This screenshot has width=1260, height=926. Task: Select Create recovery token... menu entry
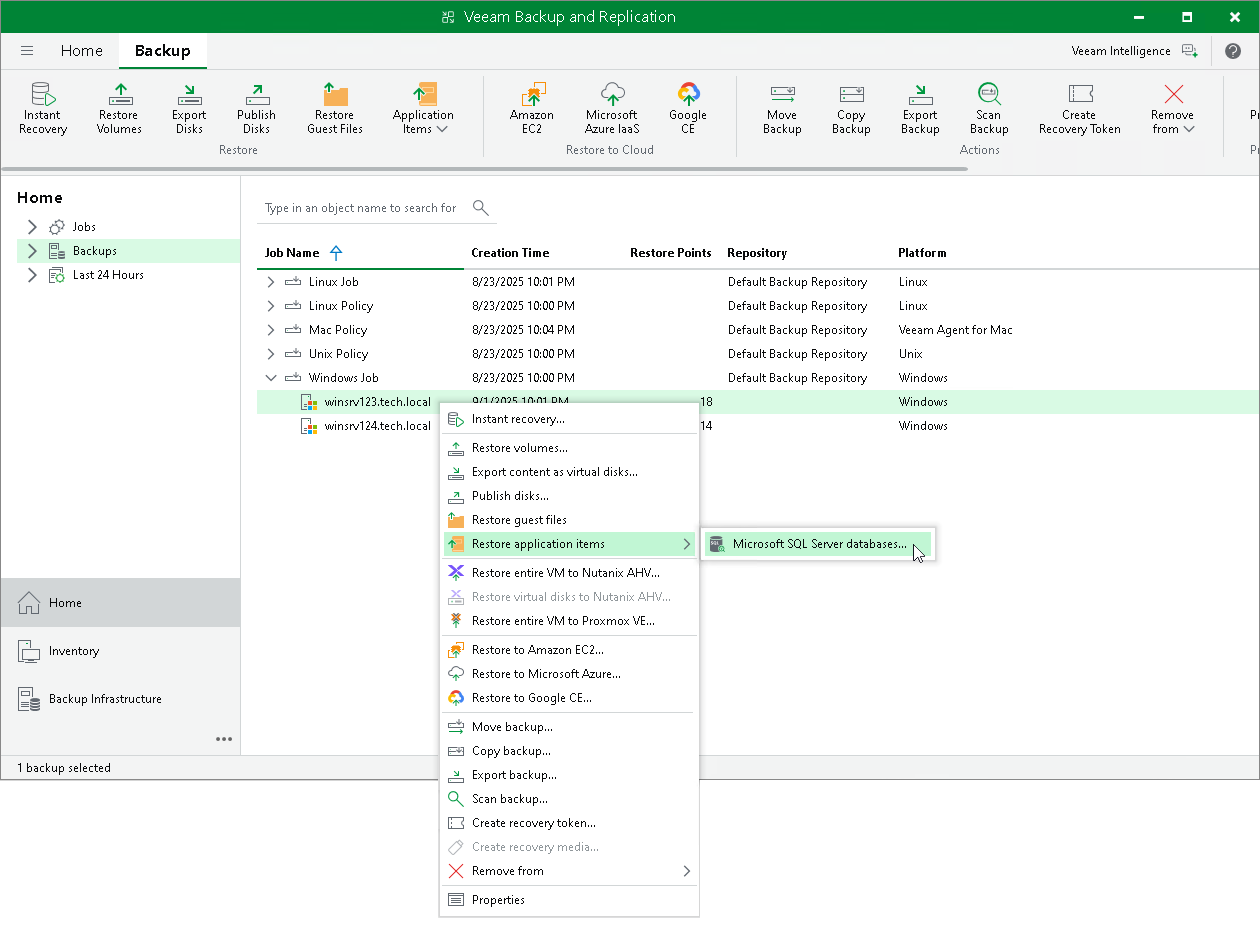click(569, 823)
